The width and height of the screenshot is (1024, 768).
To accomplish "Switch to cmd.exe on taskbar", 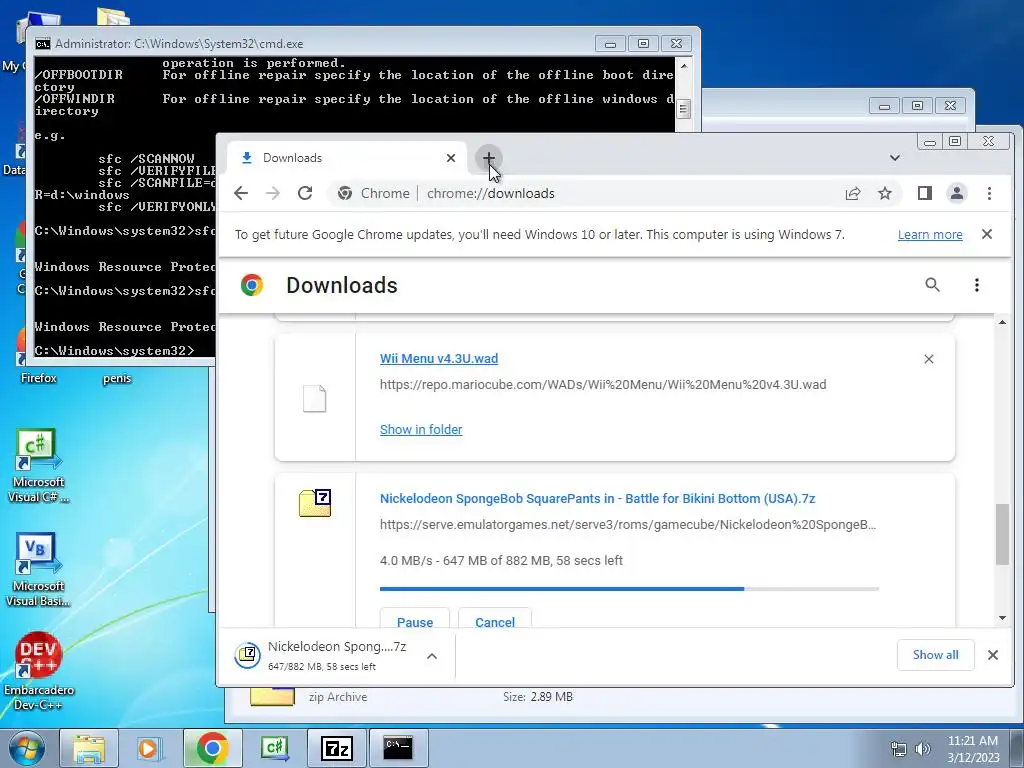I will [398, 748].
